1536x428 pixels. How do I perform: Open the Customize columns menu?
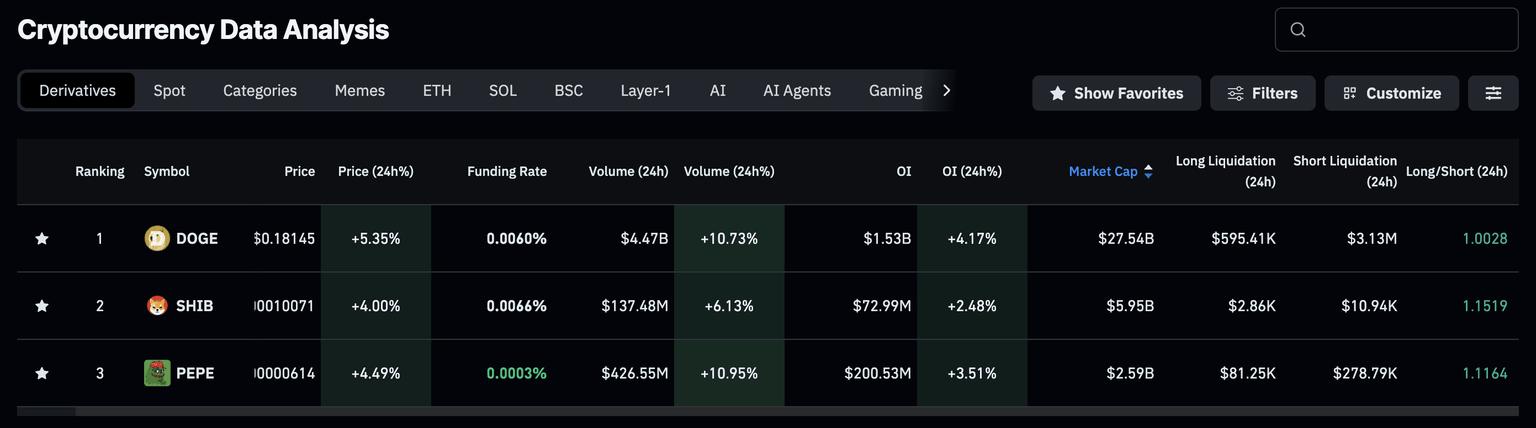tap(1391, 93)
